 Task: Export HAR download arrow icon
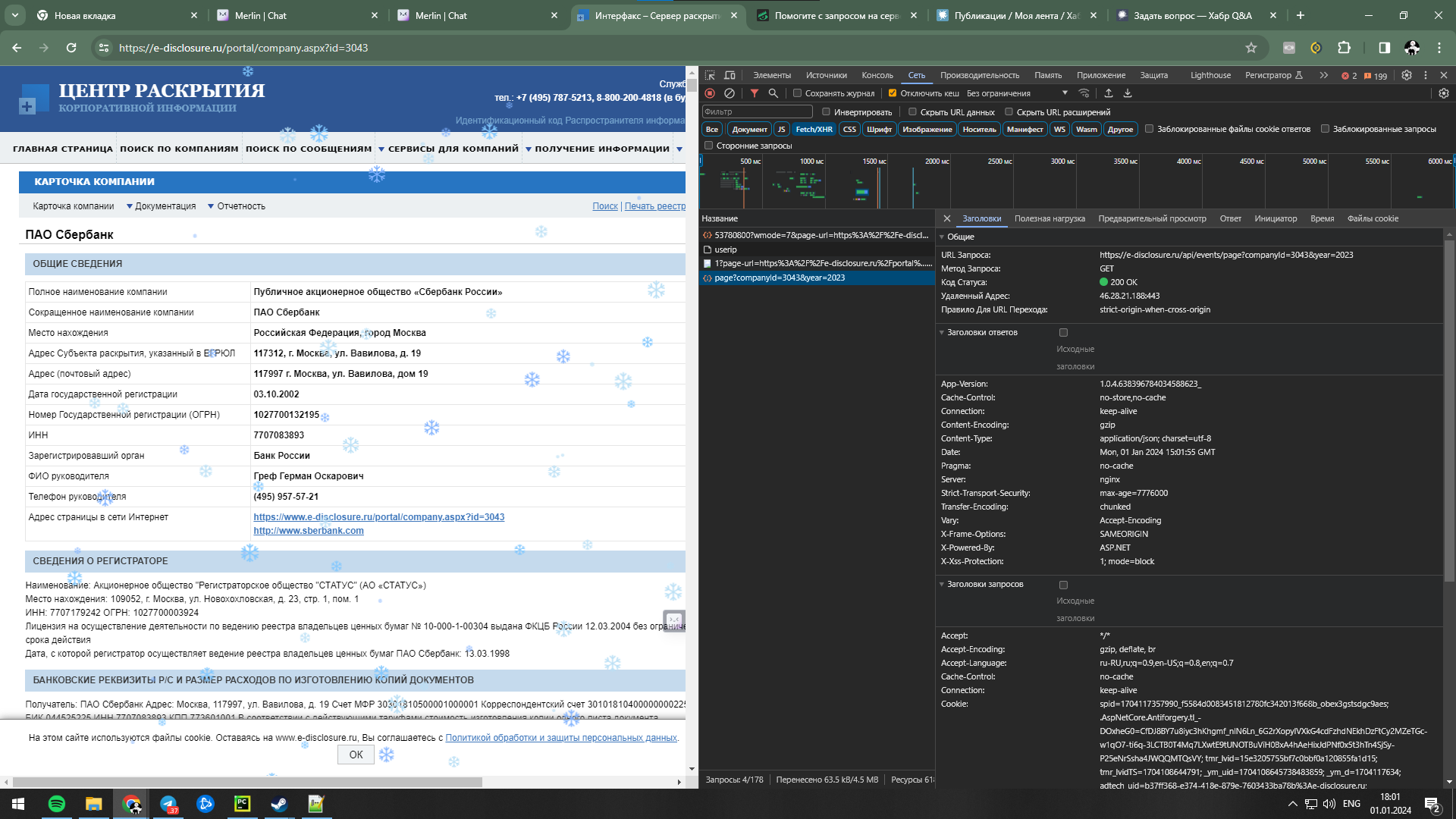click(1128, 93)
